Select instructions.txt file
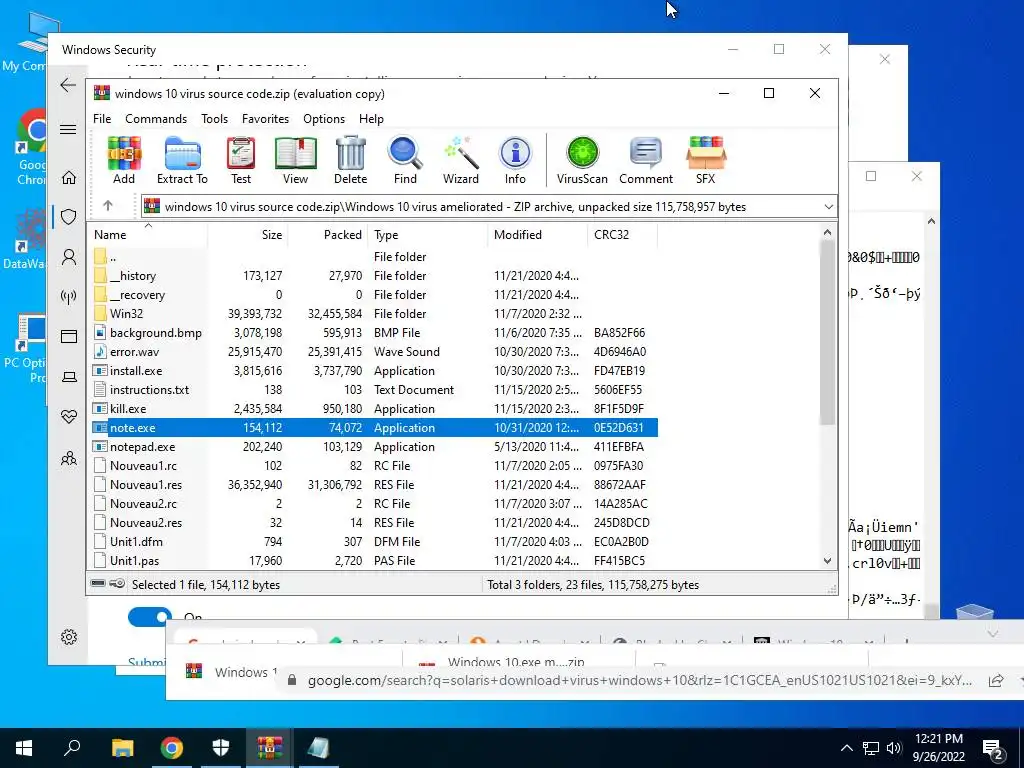Viewport: 1024px width, 768px height. (x=372, y=389)
